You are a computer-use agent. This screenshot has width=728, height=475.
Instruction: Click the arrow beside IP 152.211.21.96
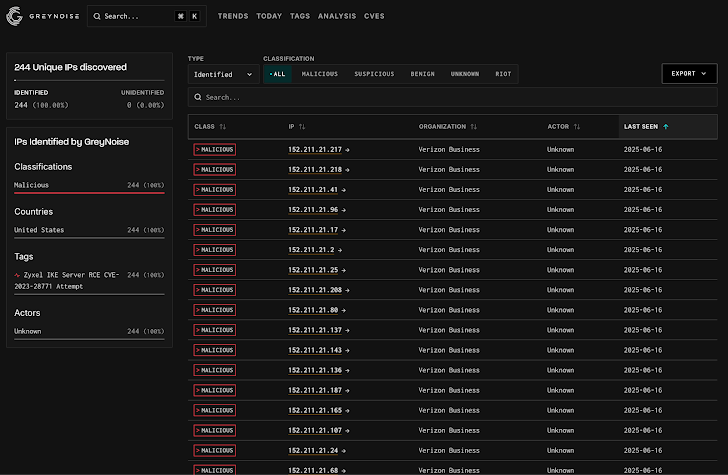click(x=344, y=210)
